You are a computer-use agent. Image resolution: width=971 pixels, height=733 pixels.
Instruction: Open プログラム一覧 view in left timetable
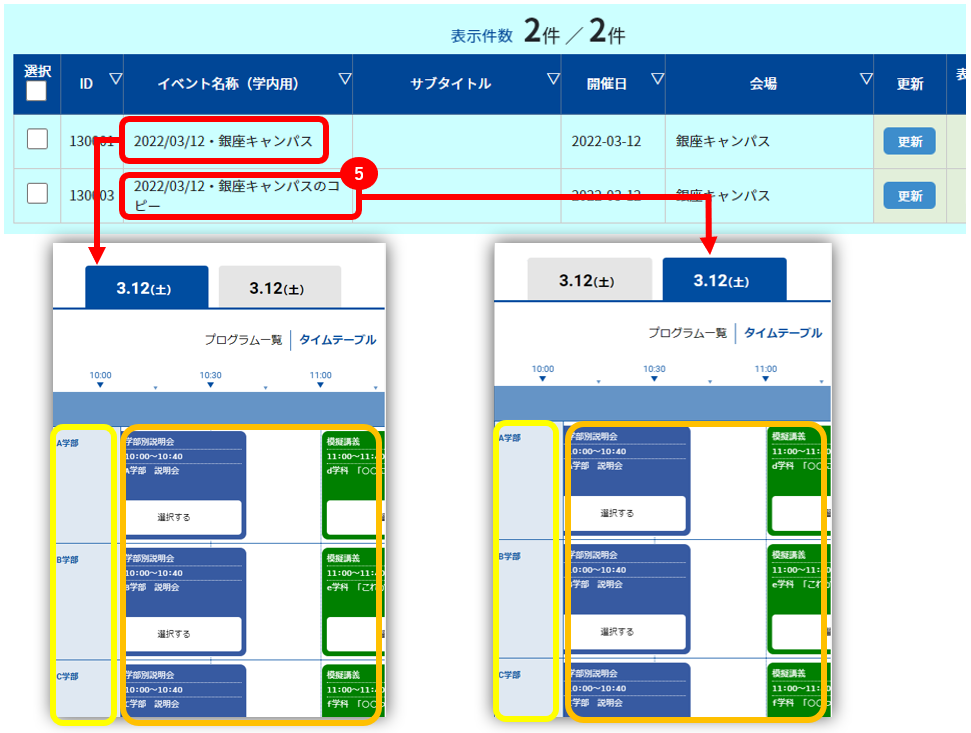(243, 340)
